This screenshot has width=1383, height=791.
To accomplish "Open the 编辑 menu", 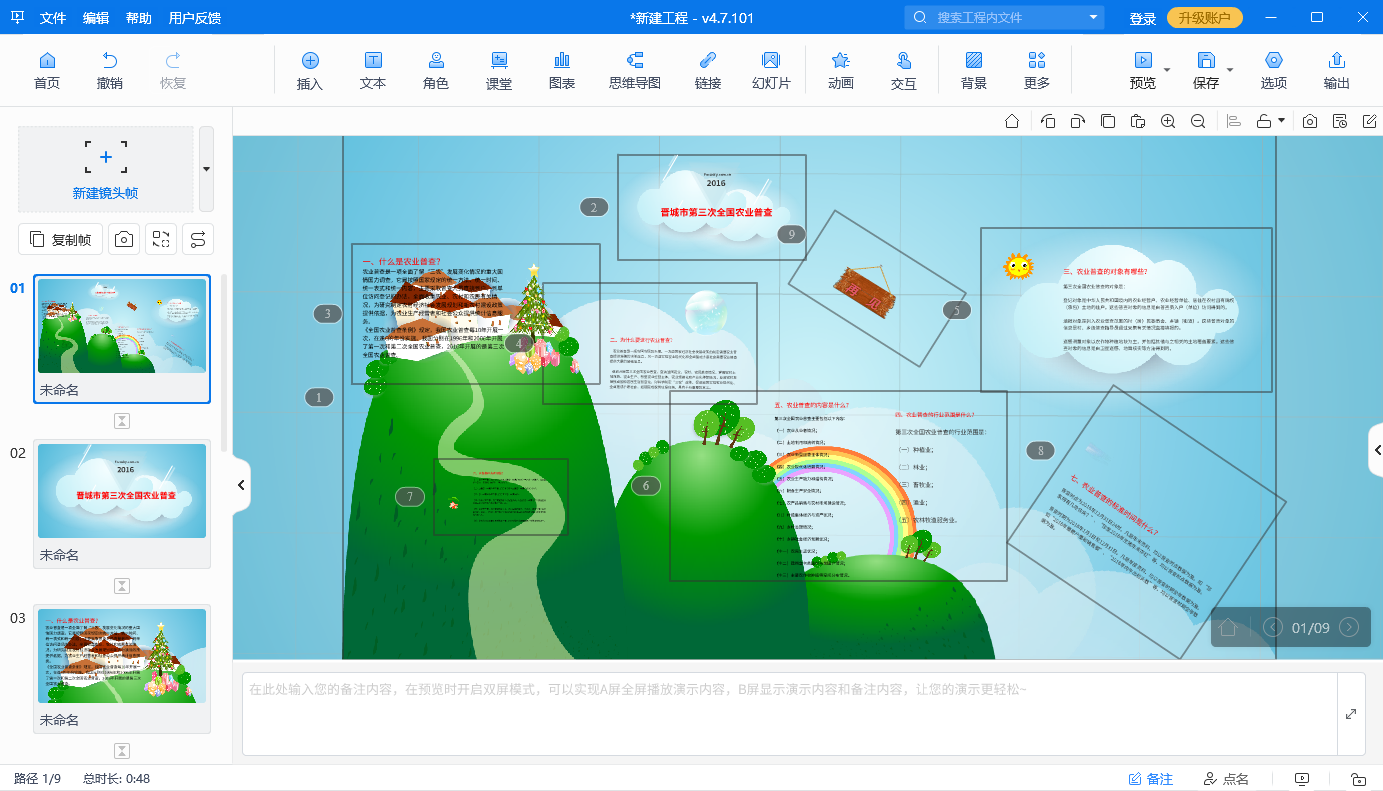I will [x=96, y=18].
